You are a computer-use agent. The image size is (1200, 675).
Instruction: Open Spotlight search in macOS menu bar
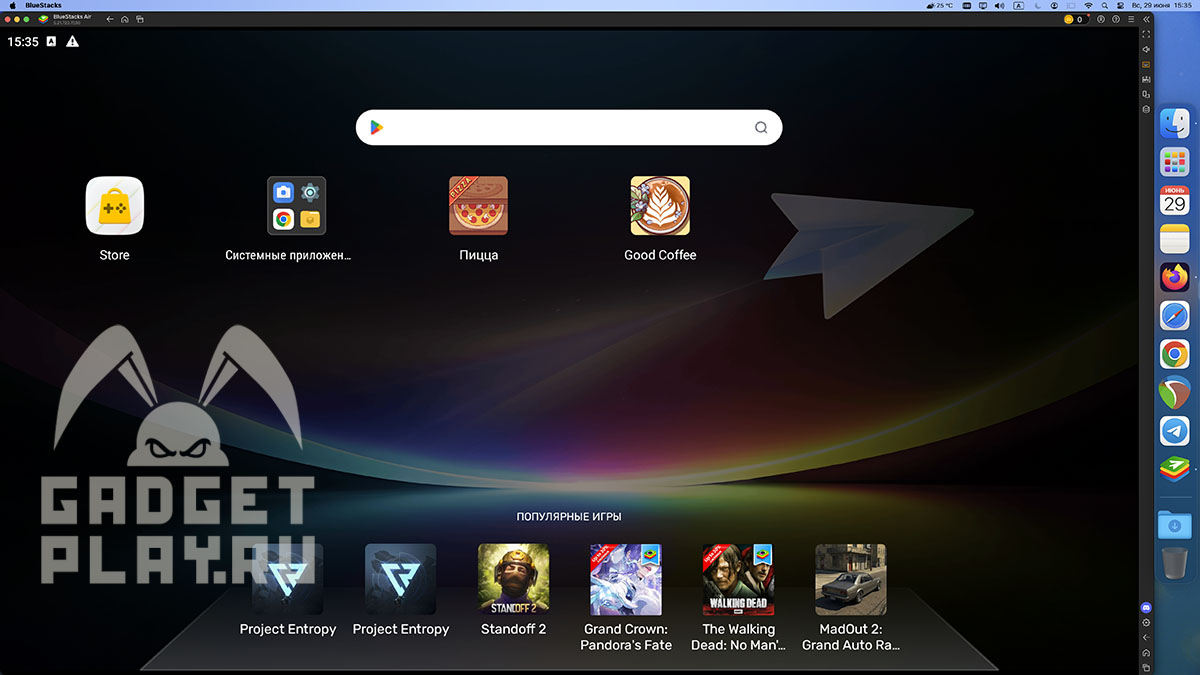coord(1105,5)
